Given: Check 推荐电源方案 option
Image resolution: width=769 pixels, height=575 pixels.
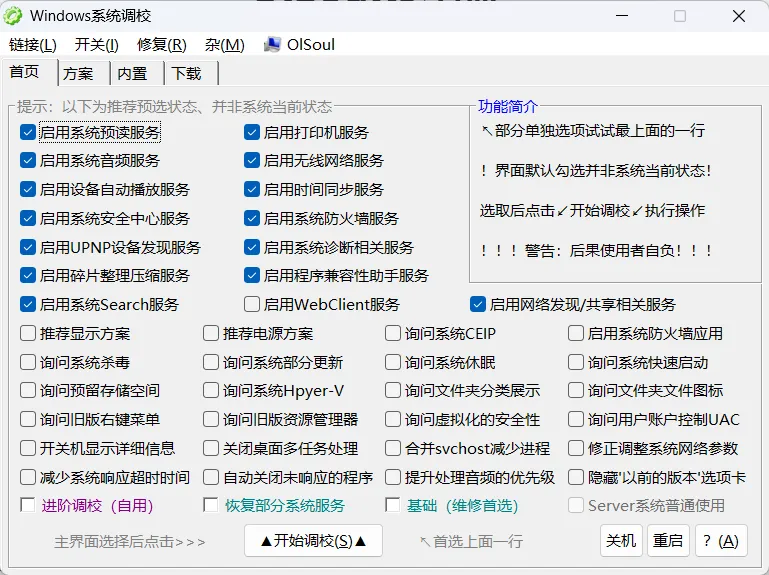Looking at the screenshot, I should click(211, 334).
